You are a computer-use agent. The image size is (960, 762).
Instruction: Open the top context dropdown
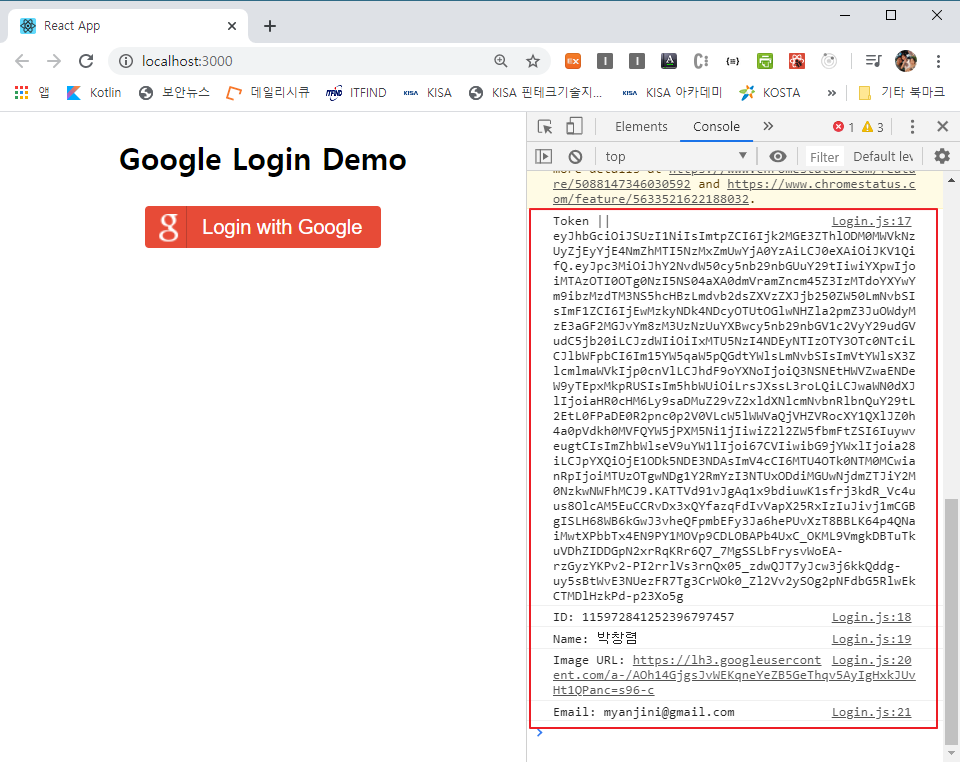675,157
